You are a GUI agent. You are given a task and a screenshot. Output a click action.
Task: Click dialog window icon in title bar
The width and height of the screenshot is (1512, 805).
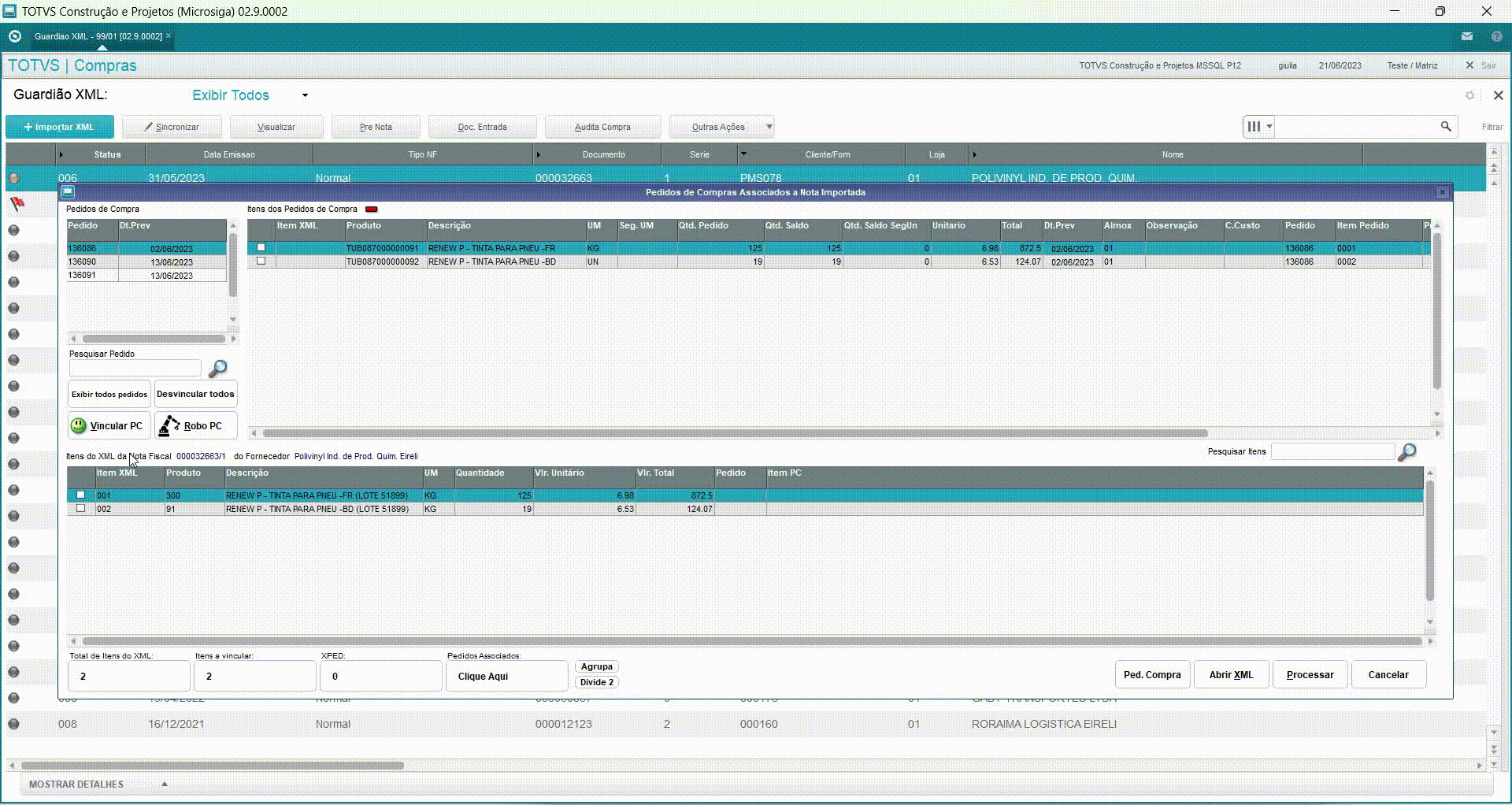click(x=68, y=191)
